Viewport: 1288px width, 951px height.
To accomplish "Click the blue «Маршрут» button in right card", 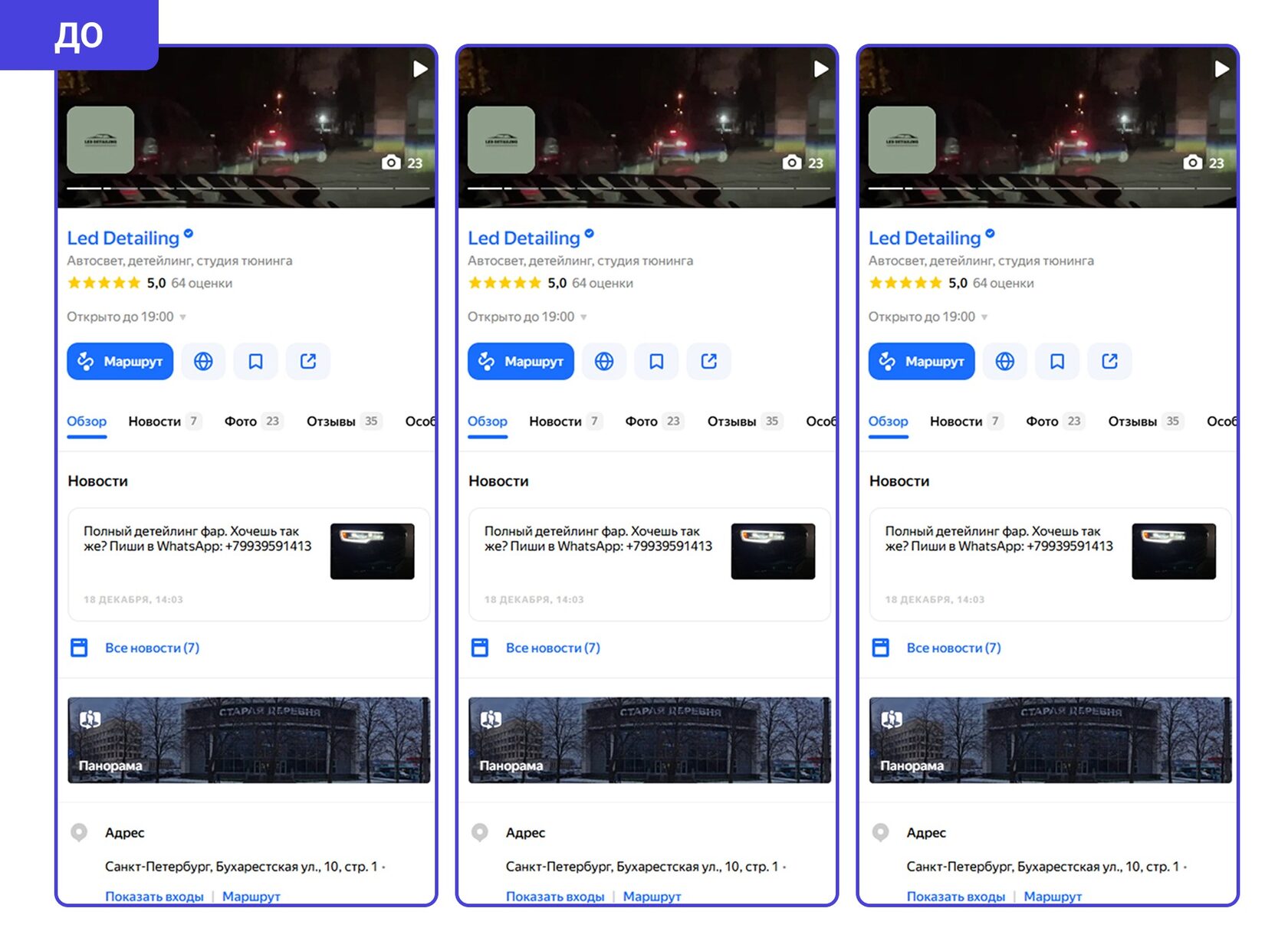I will pos(922,361).
